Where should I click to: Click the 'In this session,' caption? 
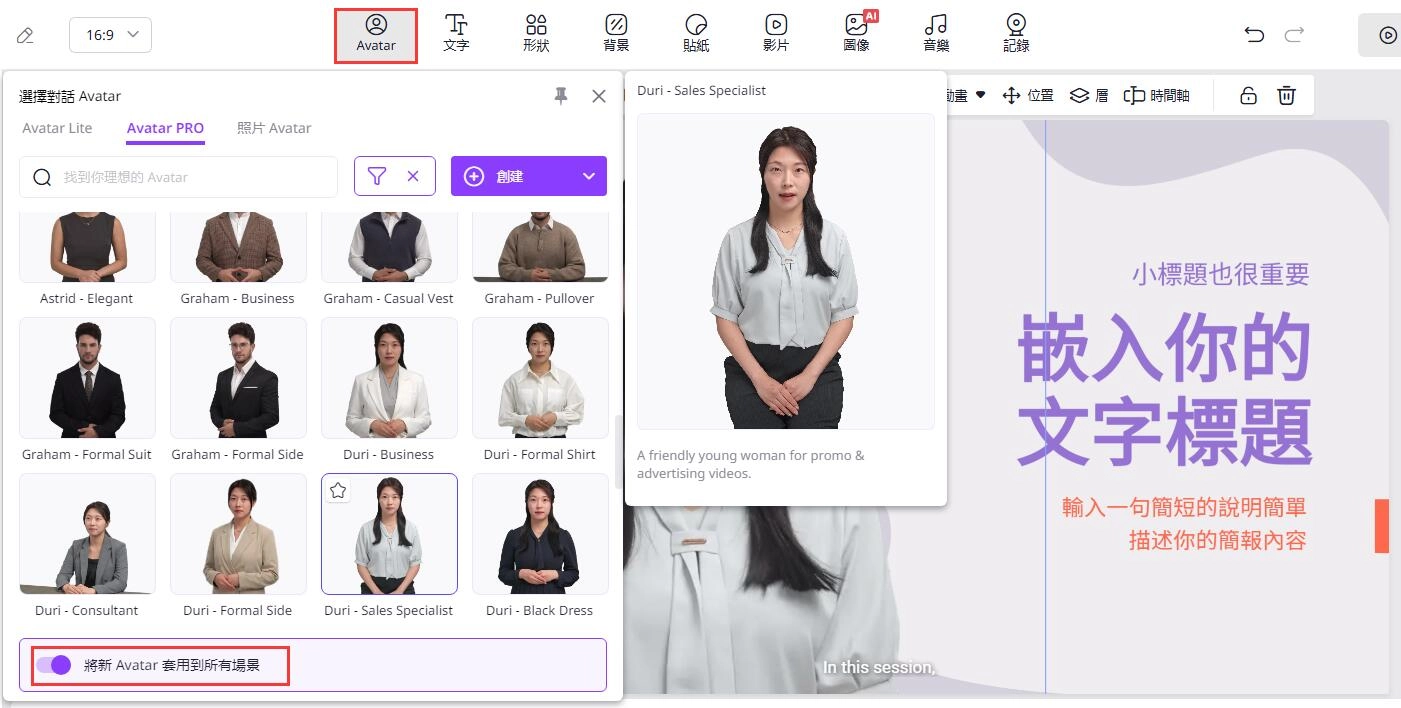click(879, 667)
